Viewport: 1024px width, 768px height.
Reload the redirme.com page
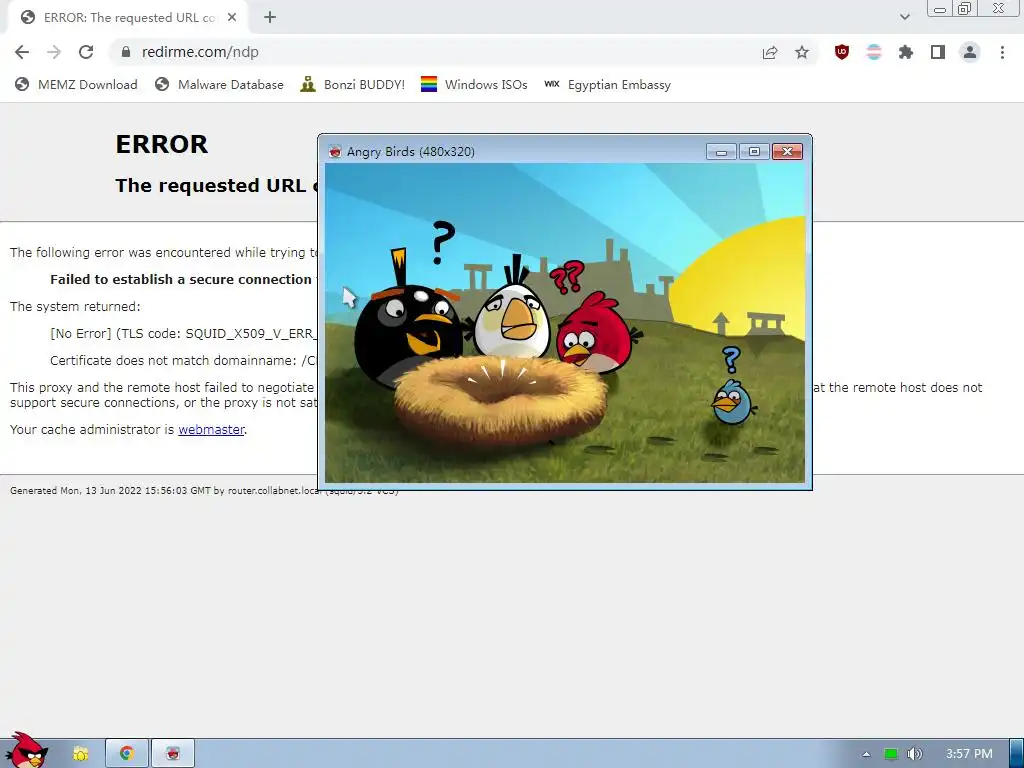(86, 52)
